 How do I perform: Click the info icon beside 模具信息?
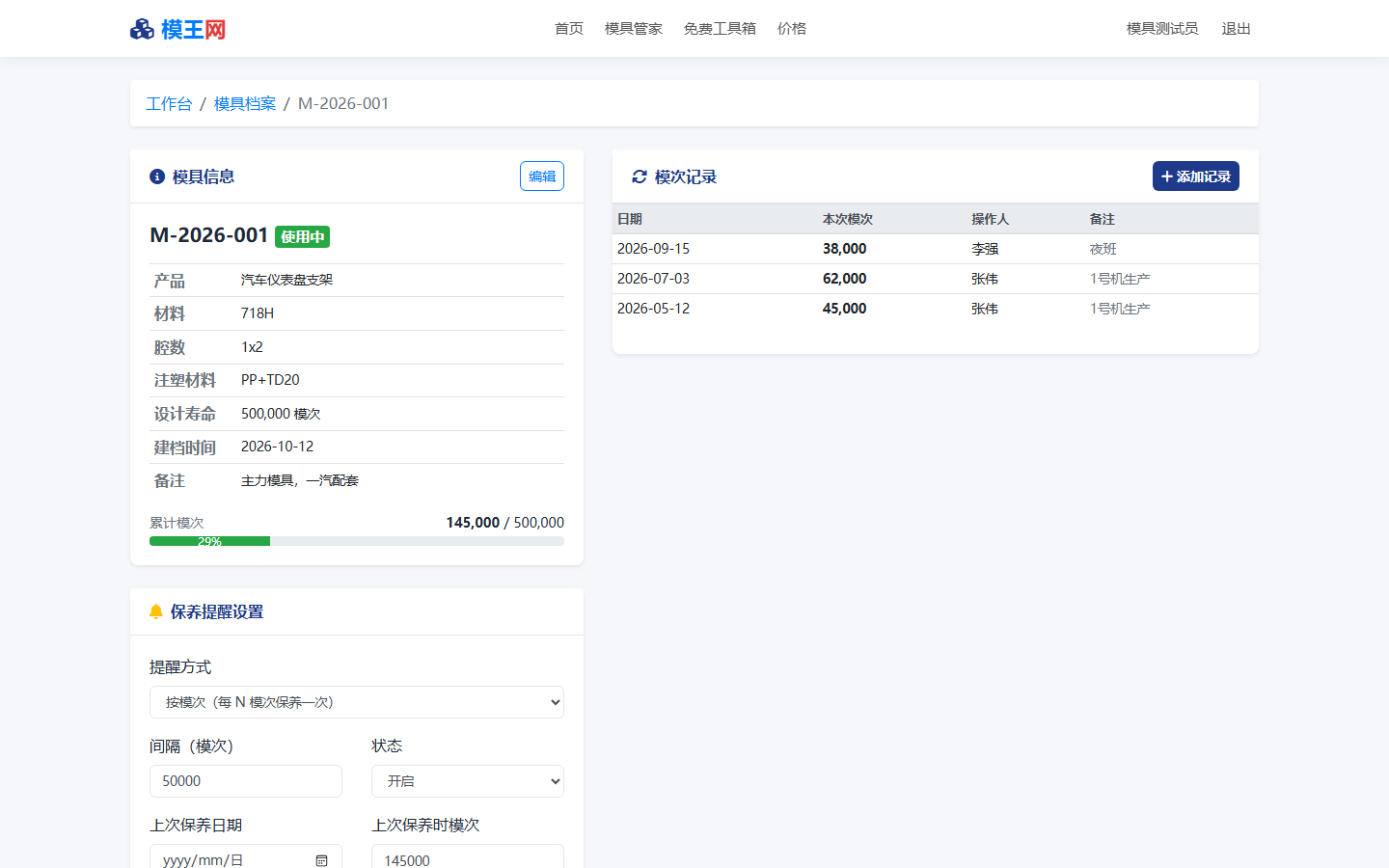[x=157, y=176]
